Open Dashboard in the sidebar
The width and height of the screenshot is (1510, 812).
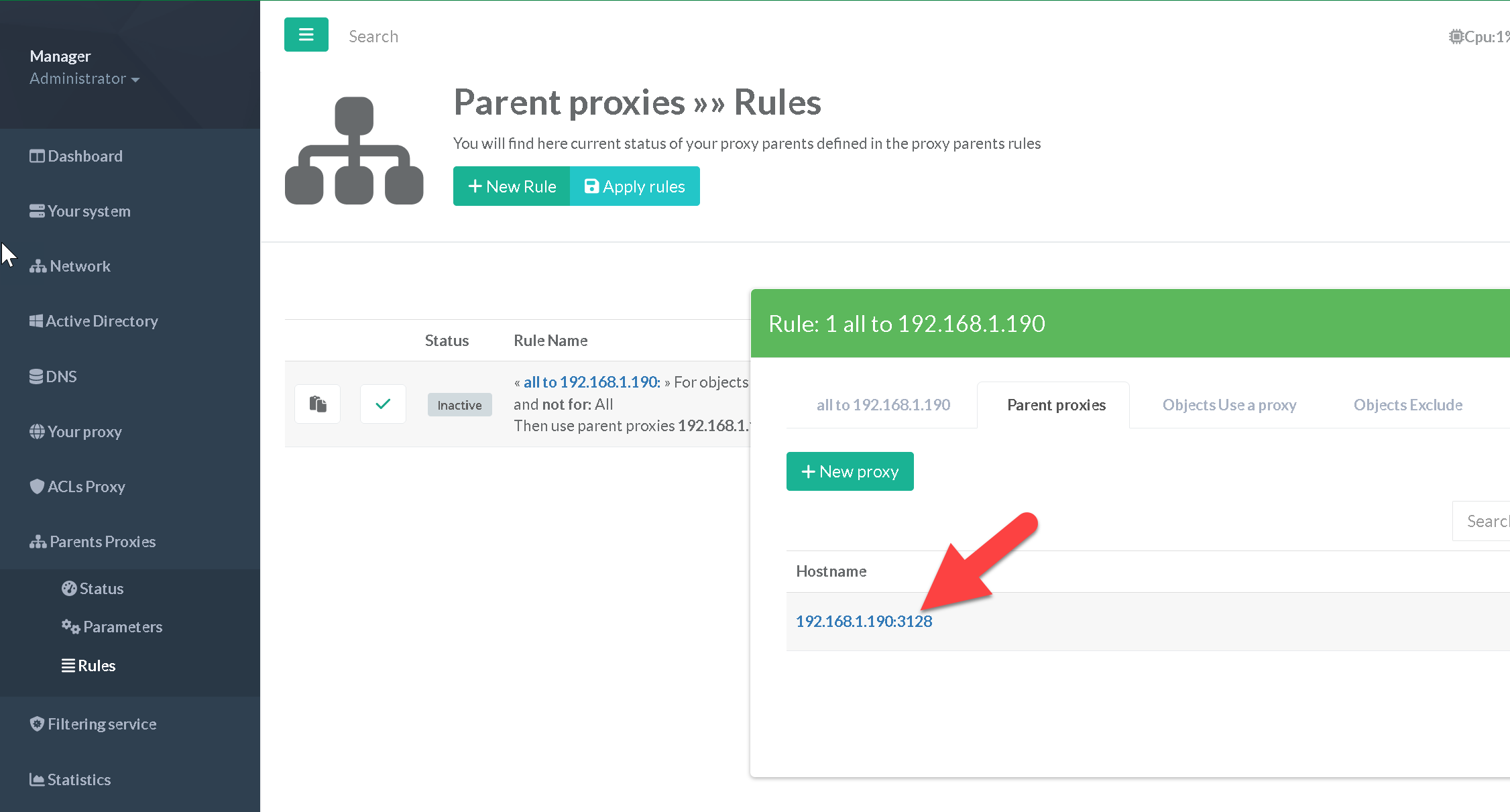coord(76,156)
